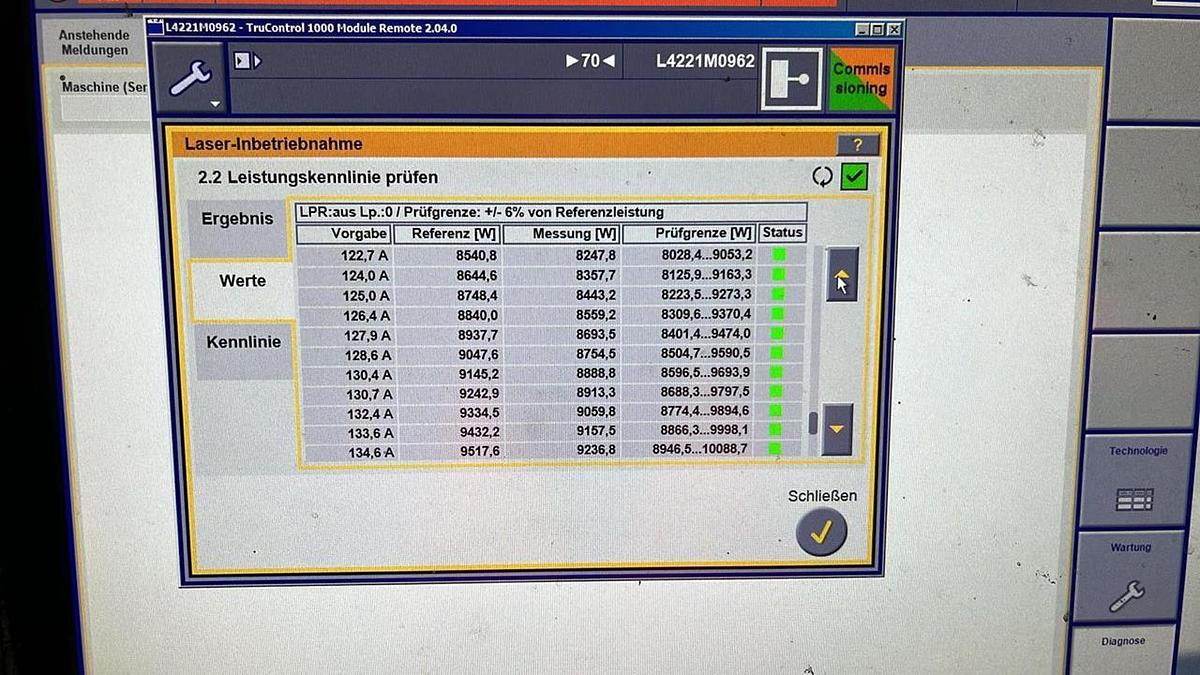Click the green status indicator for 122,7 A
This screenshot has width=1200, height=675.
779,254
